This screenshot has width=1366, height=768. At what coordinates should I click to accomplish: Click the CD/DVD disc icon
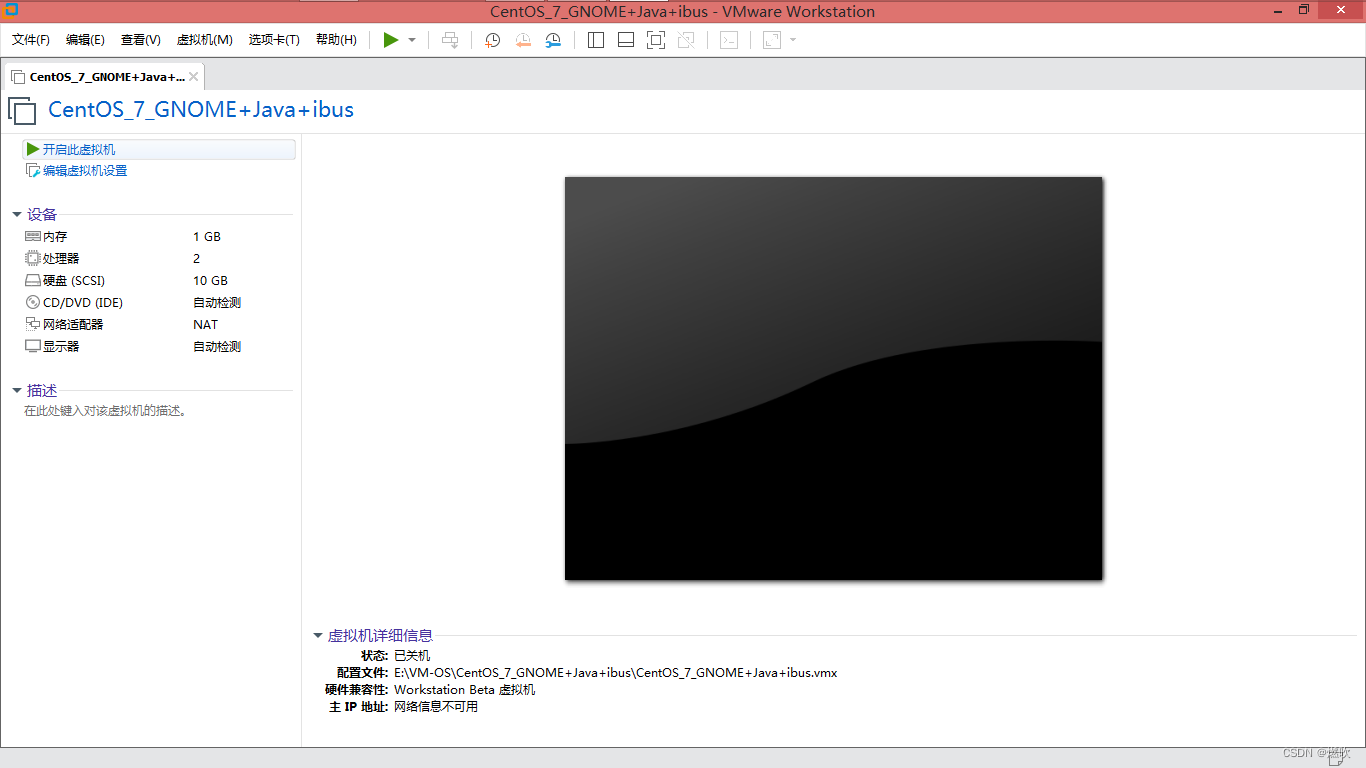point(33,303)
